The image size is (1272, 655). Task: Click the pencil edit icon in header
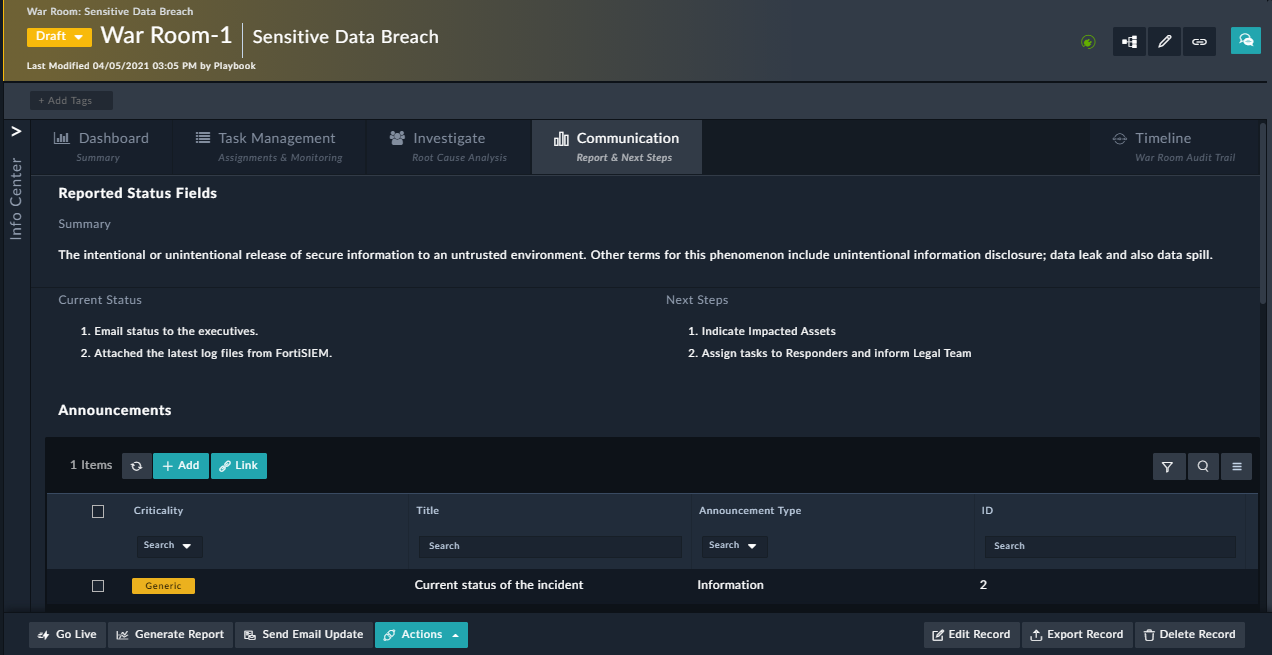[x=1164, y=41]
